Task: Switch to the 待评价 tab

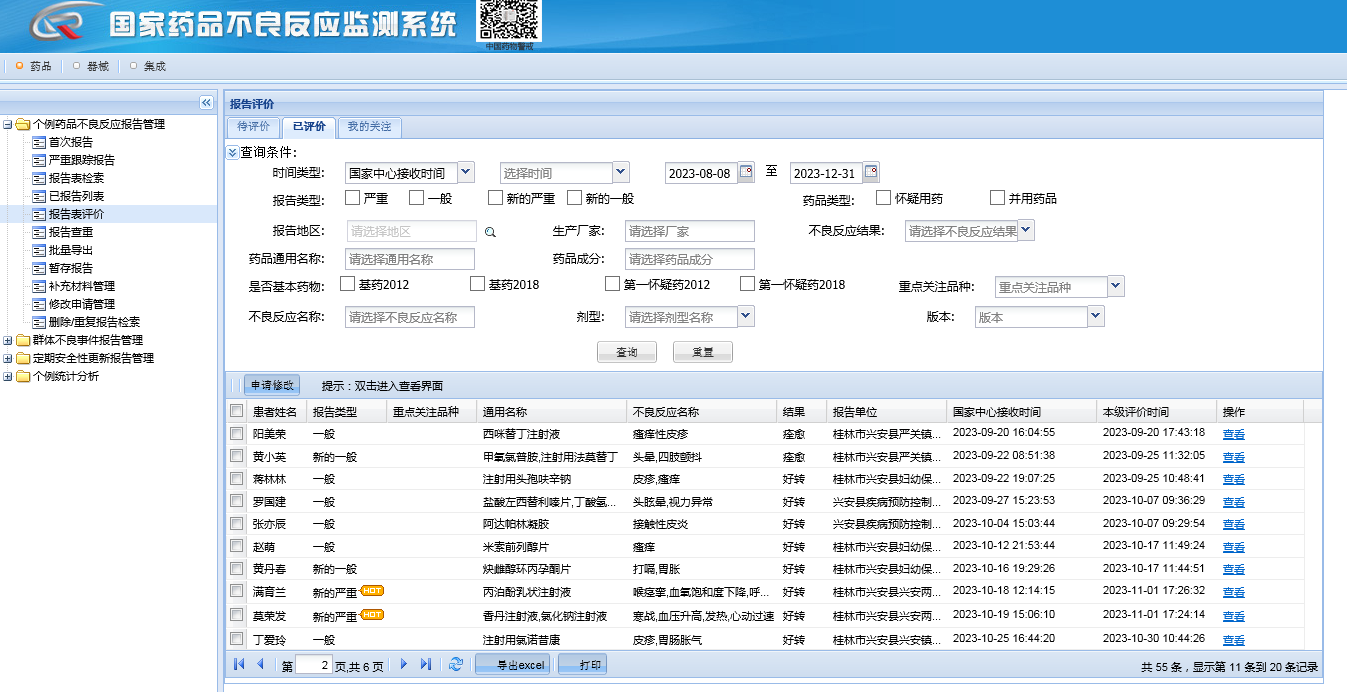Action: 253,127
